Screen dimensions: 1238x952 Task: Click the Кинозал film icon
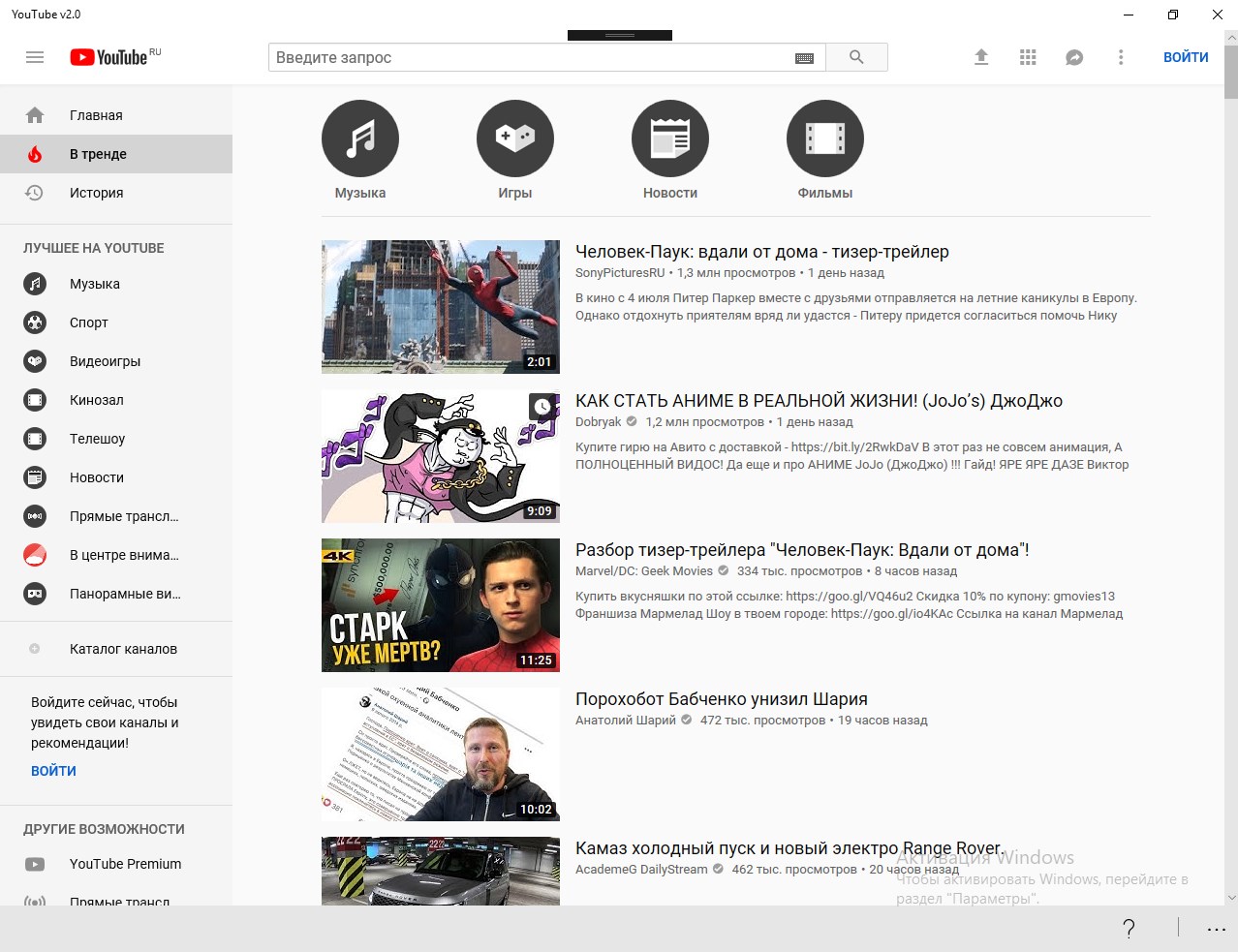[x=35, y=400]
